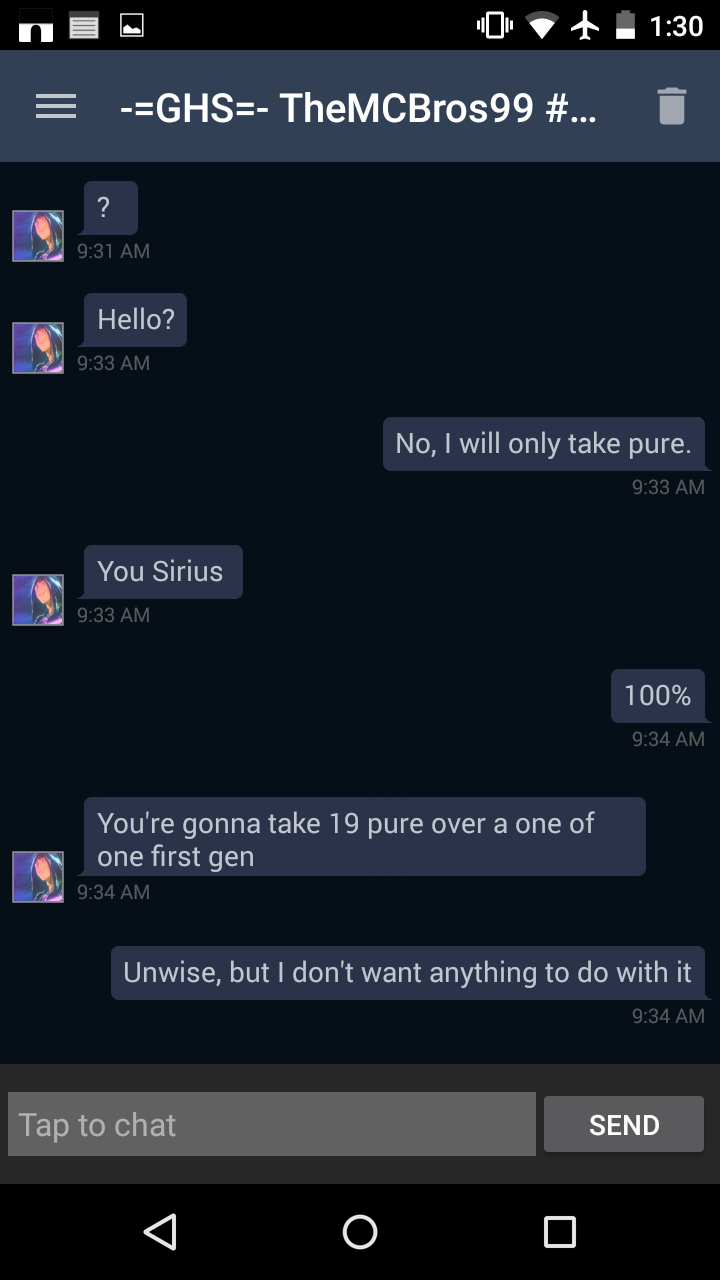Tap the "Hello?" message bubble
Viewport: 720px width, 1280px height.
tap(135, 320)
